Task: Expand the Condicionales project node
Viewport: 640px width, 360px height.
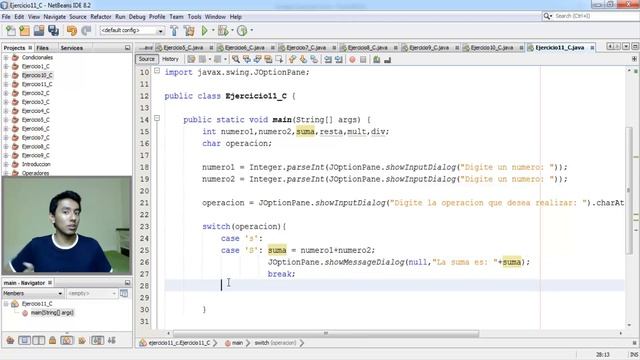Action: tap(6, 58)
